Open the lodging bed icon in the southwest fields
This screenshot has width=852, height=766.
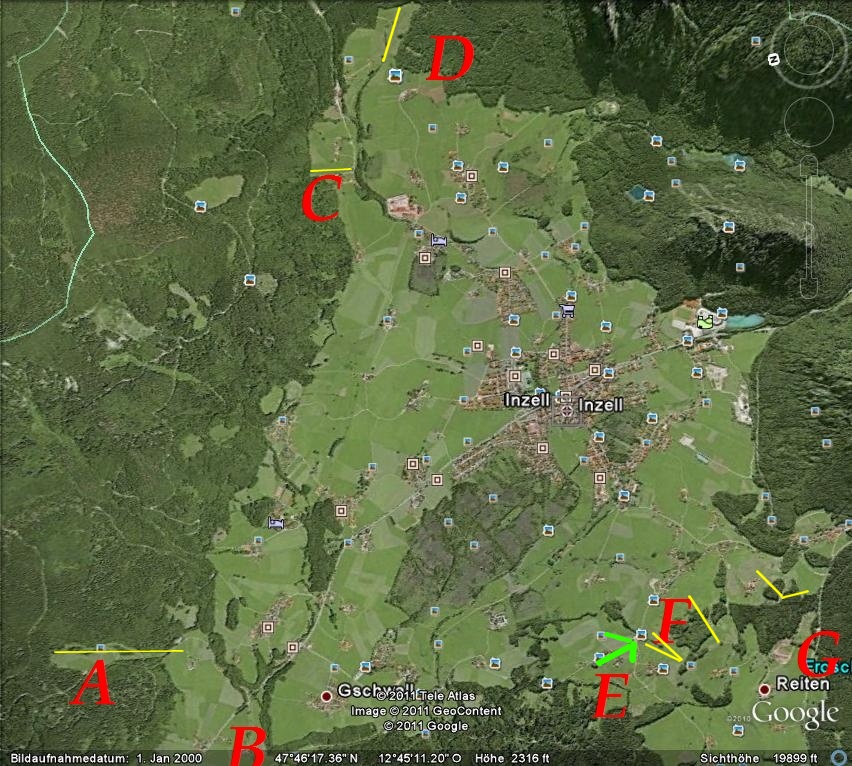click(277, 522)
